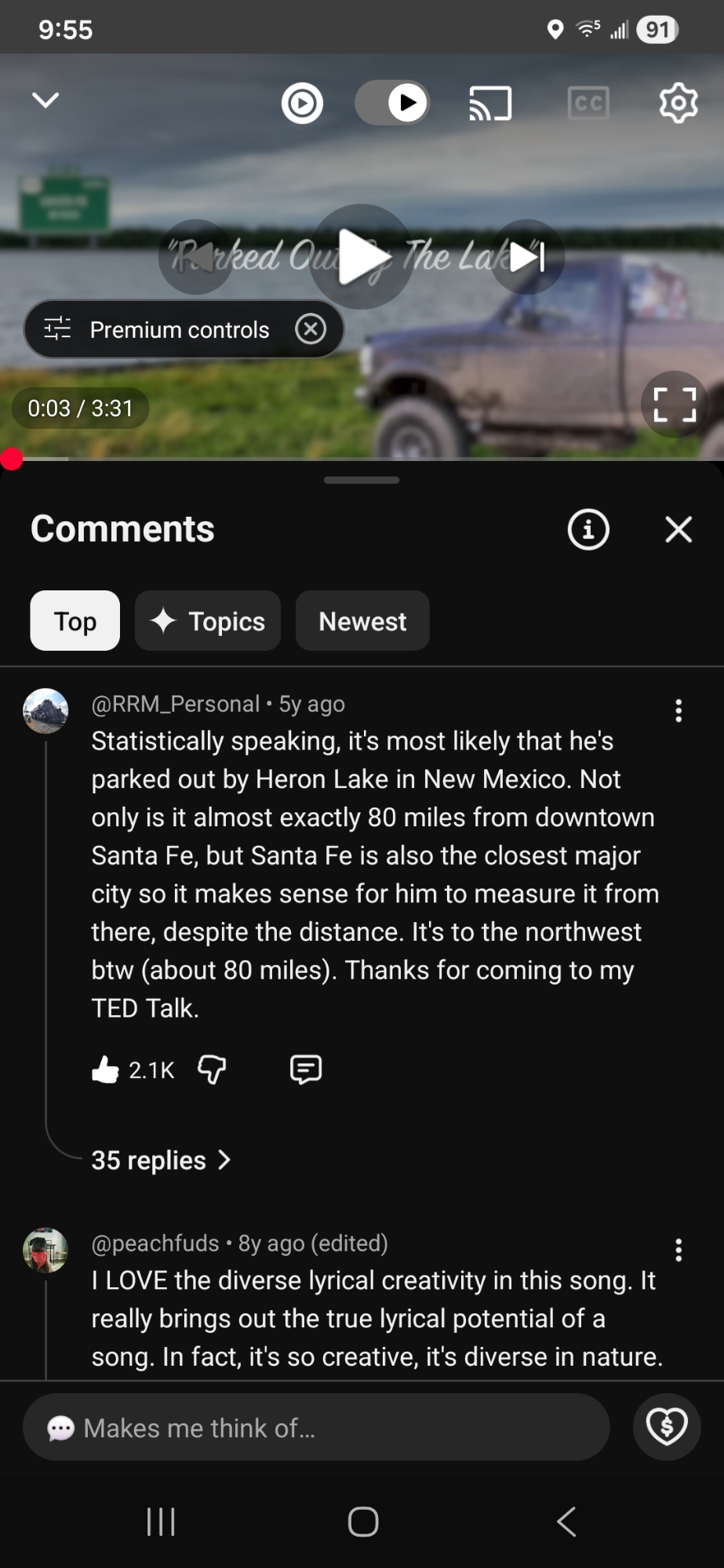Viewport: 724px width, 1568px height.
Task: Open video settings gear
Action: [679, 103]
